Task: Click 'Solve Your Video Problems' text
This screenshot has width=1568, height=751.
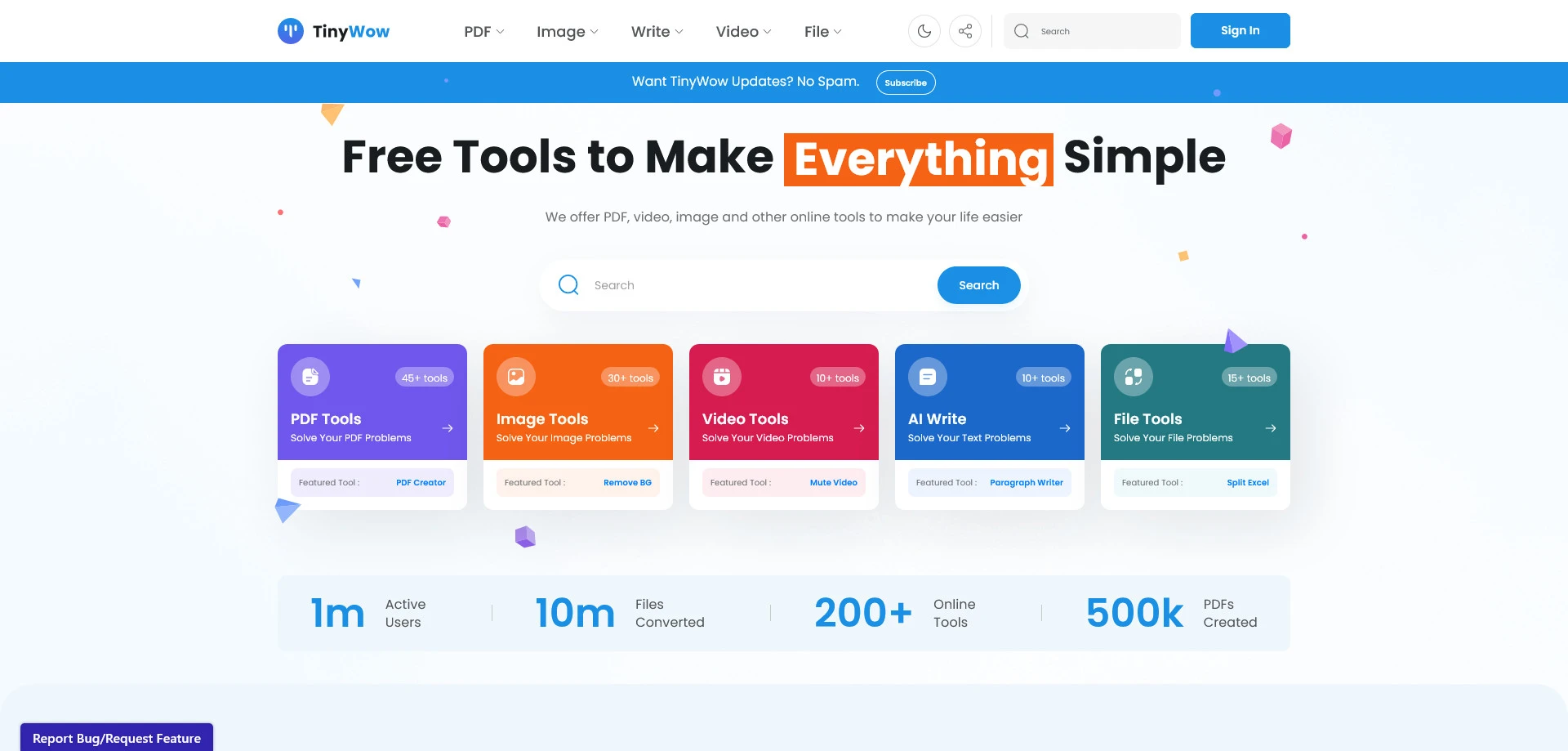Action: pos(768,438)
